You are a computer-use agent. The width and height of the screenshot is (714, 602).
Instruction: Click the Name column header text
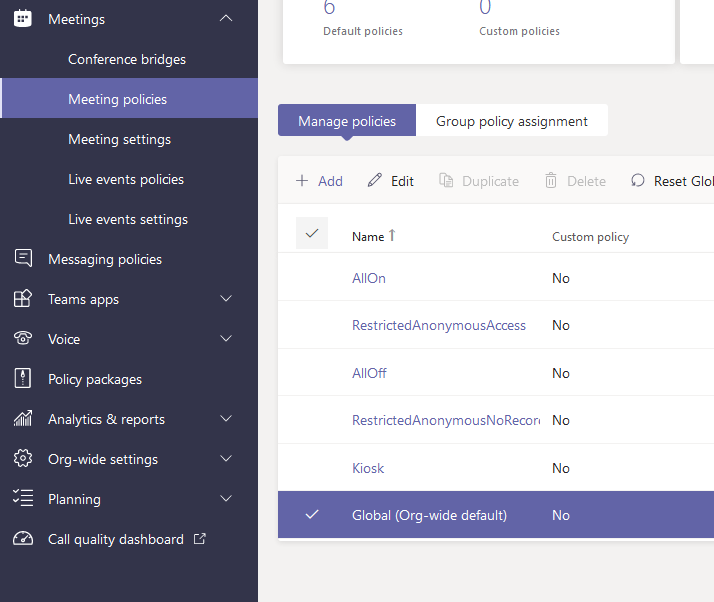tap(368, 237)
